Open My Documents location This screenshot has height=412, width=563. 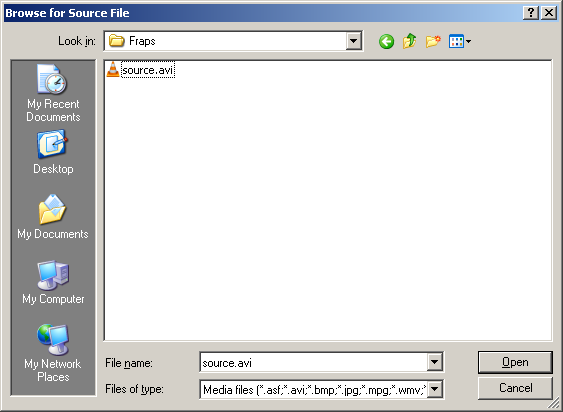pos(53,217)
